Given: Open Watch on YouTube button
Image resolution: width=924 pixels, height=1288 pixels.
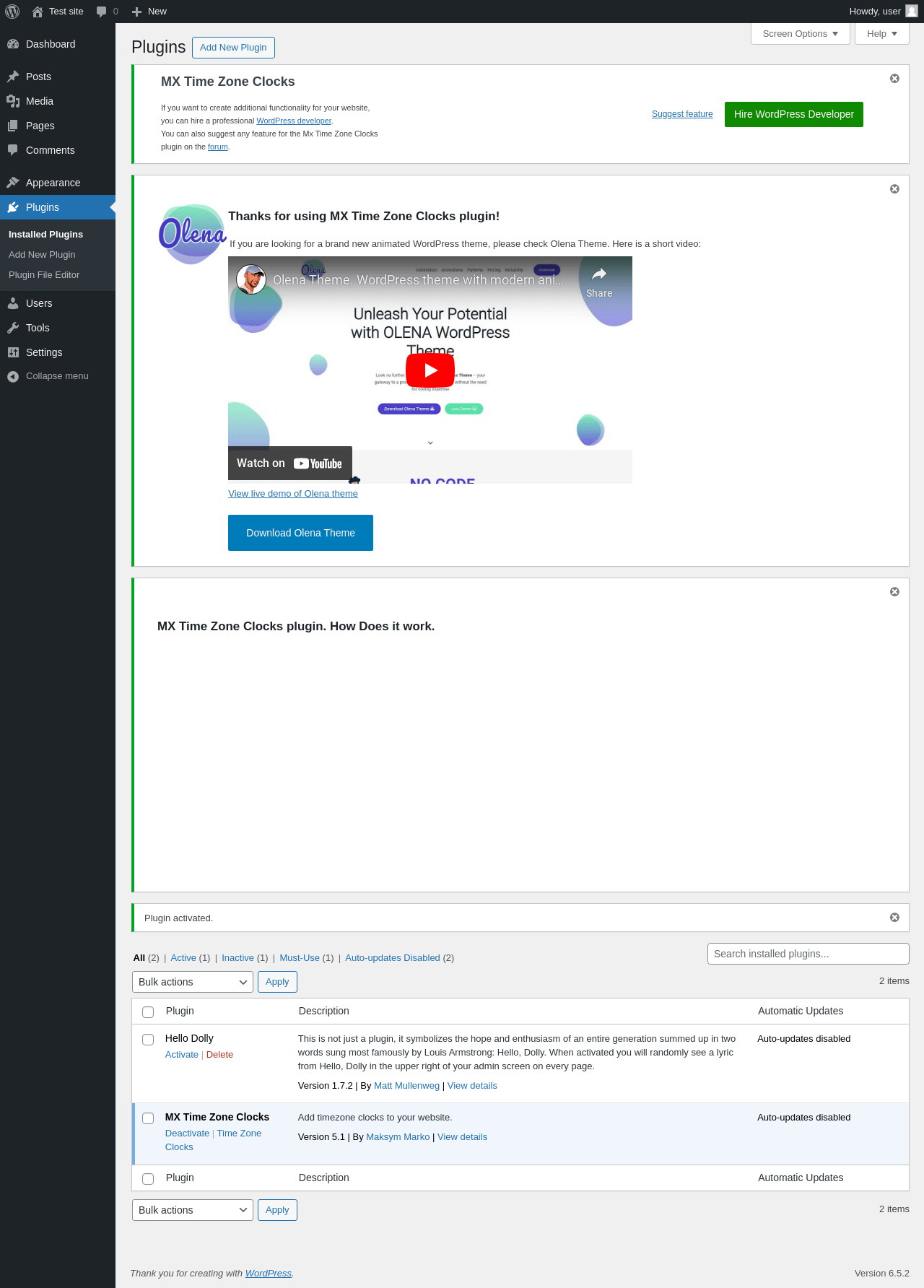Looking at the screenshot, I should [x=290, y=464].
